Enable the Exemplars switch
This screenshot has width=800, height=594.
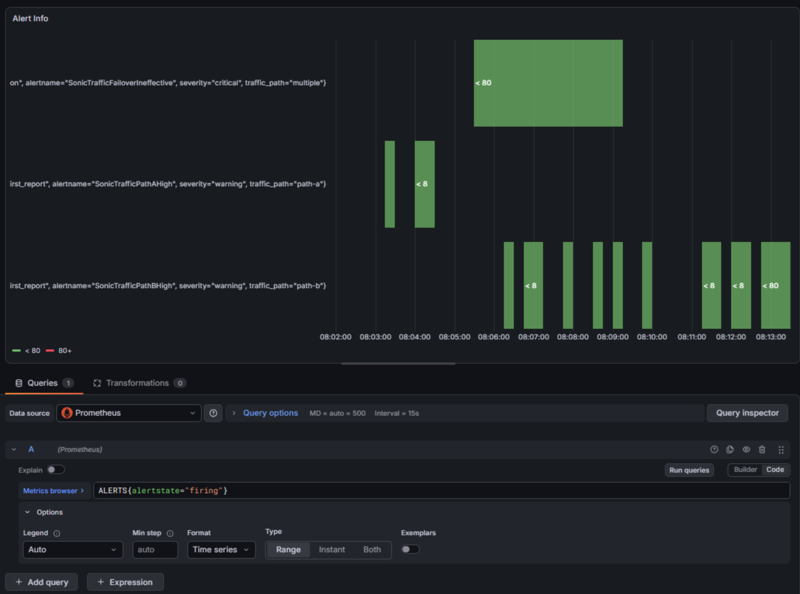(x=410, y=549)
